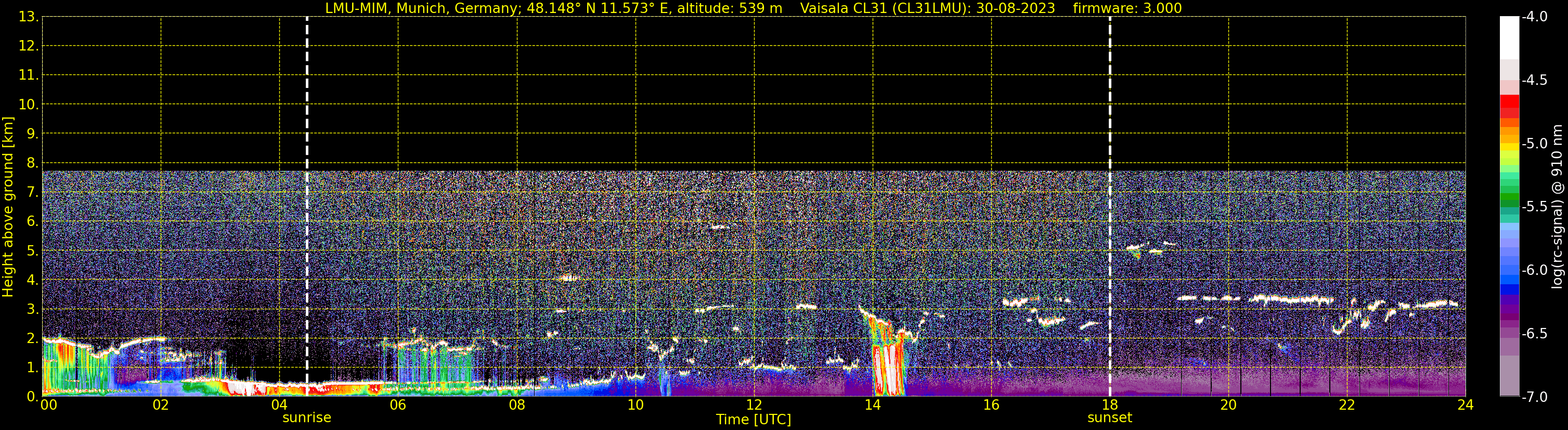Click the '-4.0' colorbar tick label

tap(1534, 17)
